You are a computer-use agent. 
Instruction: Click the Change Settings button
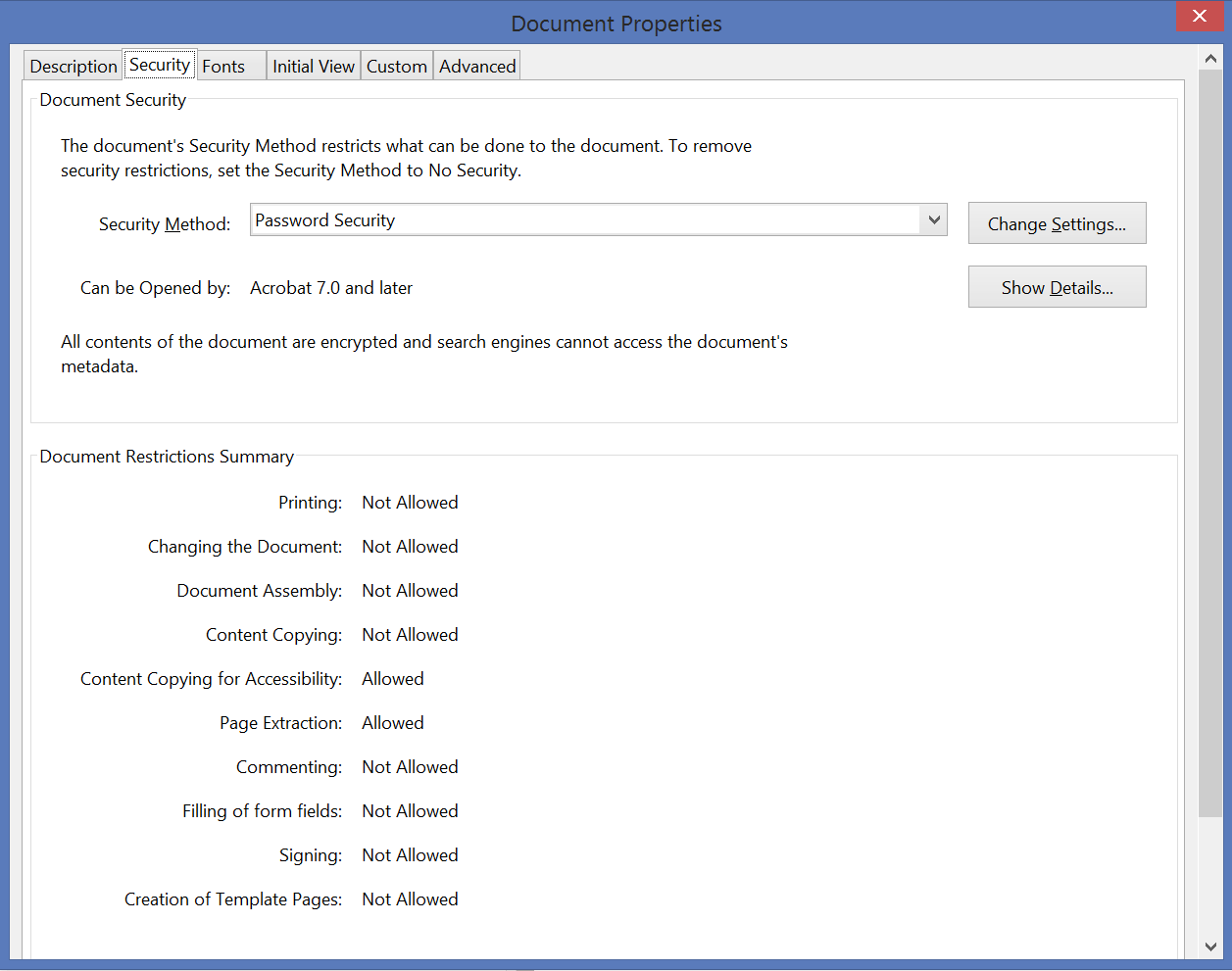(1057, 222)
